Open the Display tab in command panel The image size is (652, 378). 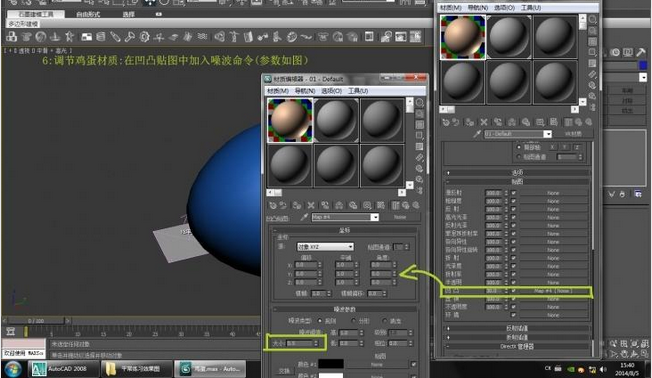[628, 52]
